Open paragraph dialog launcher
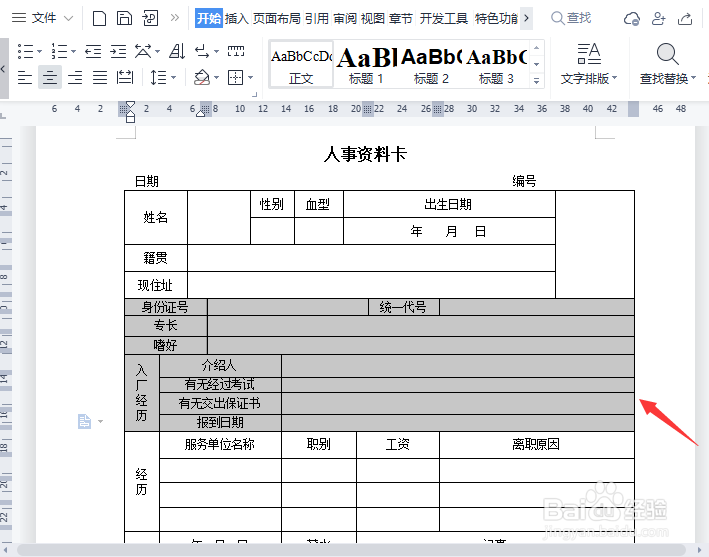 tap(255, 94)
